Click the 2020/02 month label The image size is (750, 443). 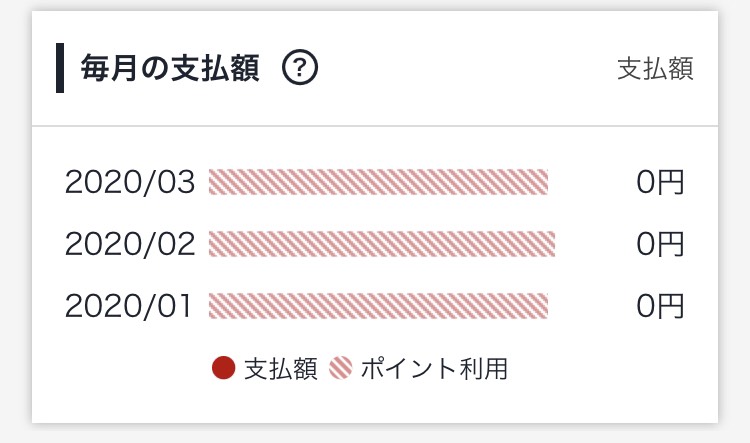130,244
